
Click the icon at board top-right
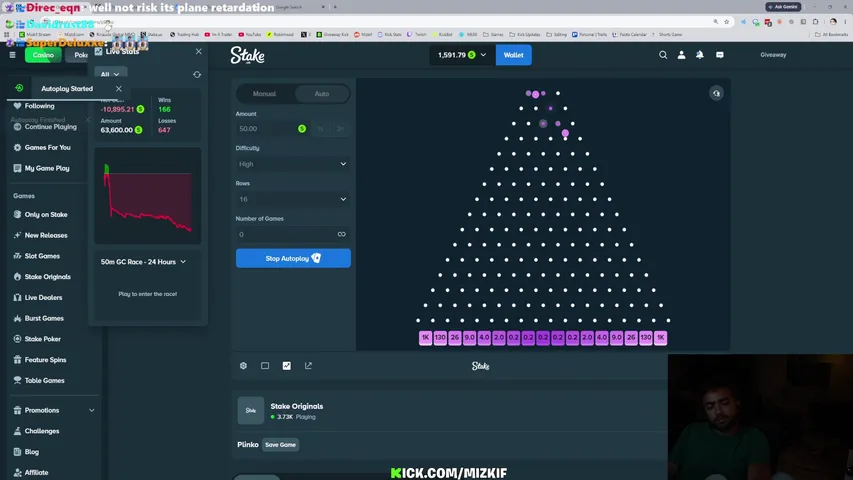click(x=716, y=93)
